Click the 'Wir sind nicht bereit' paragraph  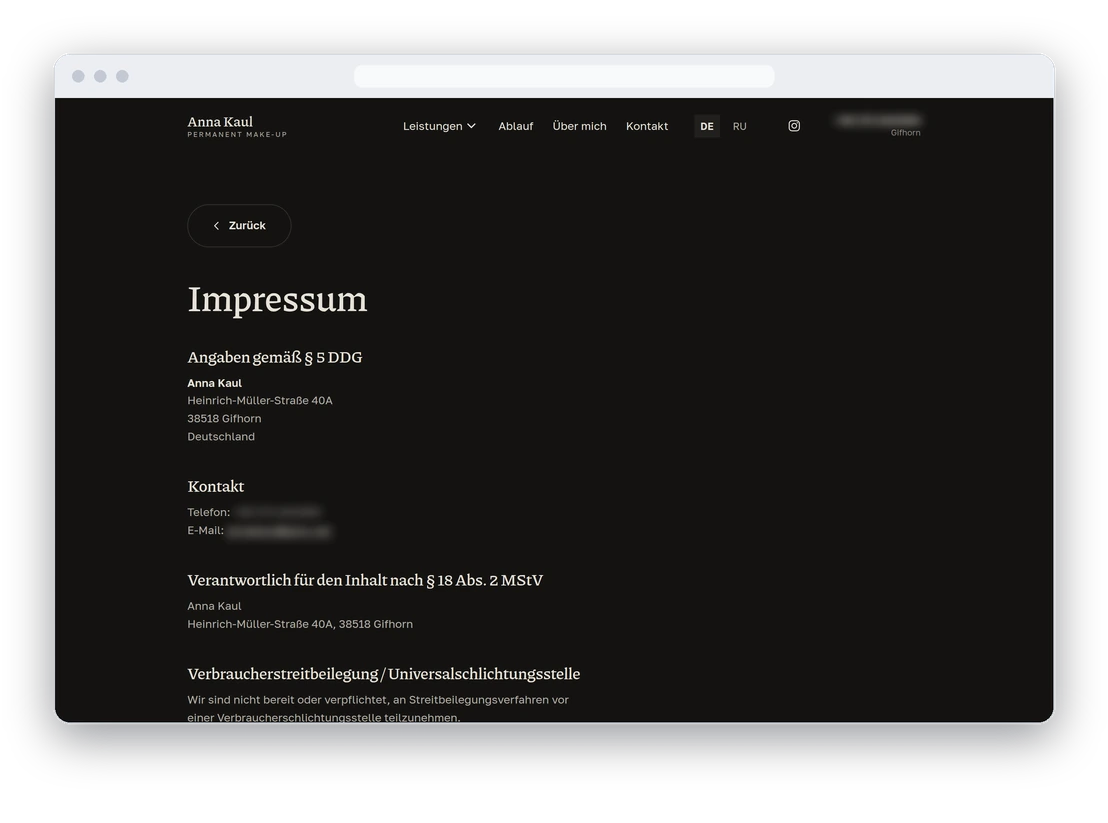click(377, 709)
